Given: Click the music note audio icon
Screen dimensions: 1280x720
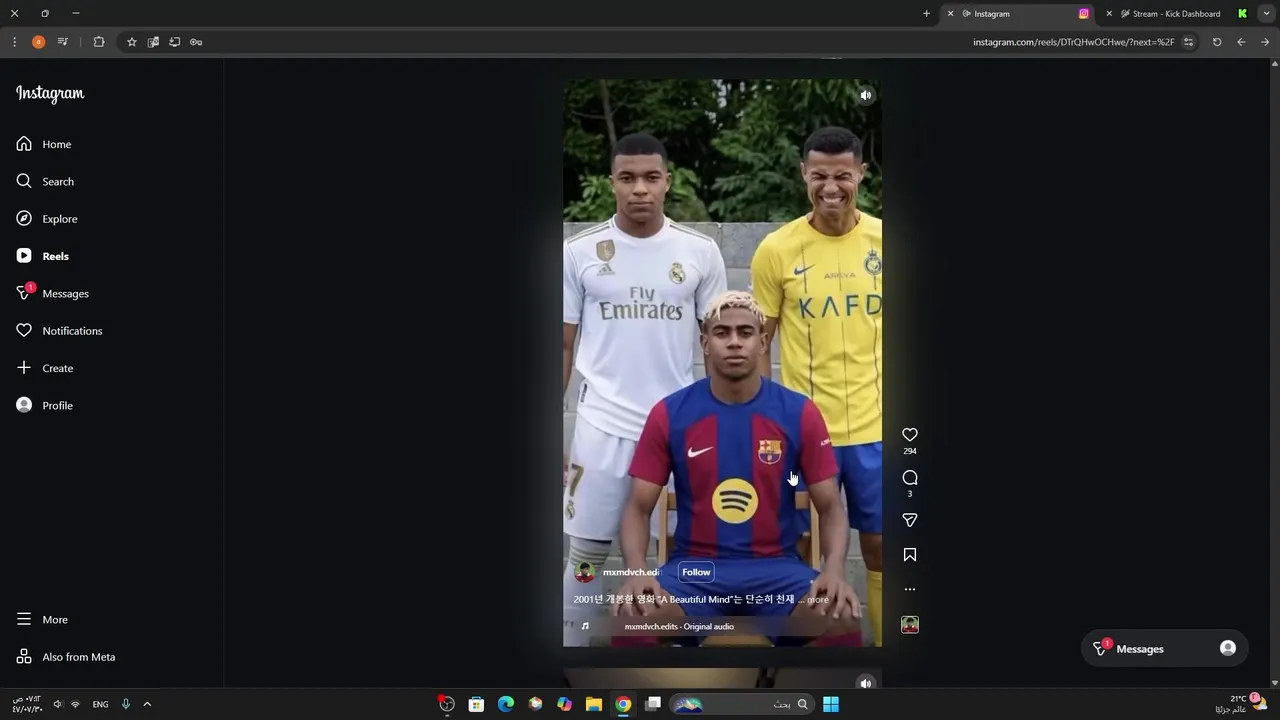Looking at the screenshot, I should 585,627.
